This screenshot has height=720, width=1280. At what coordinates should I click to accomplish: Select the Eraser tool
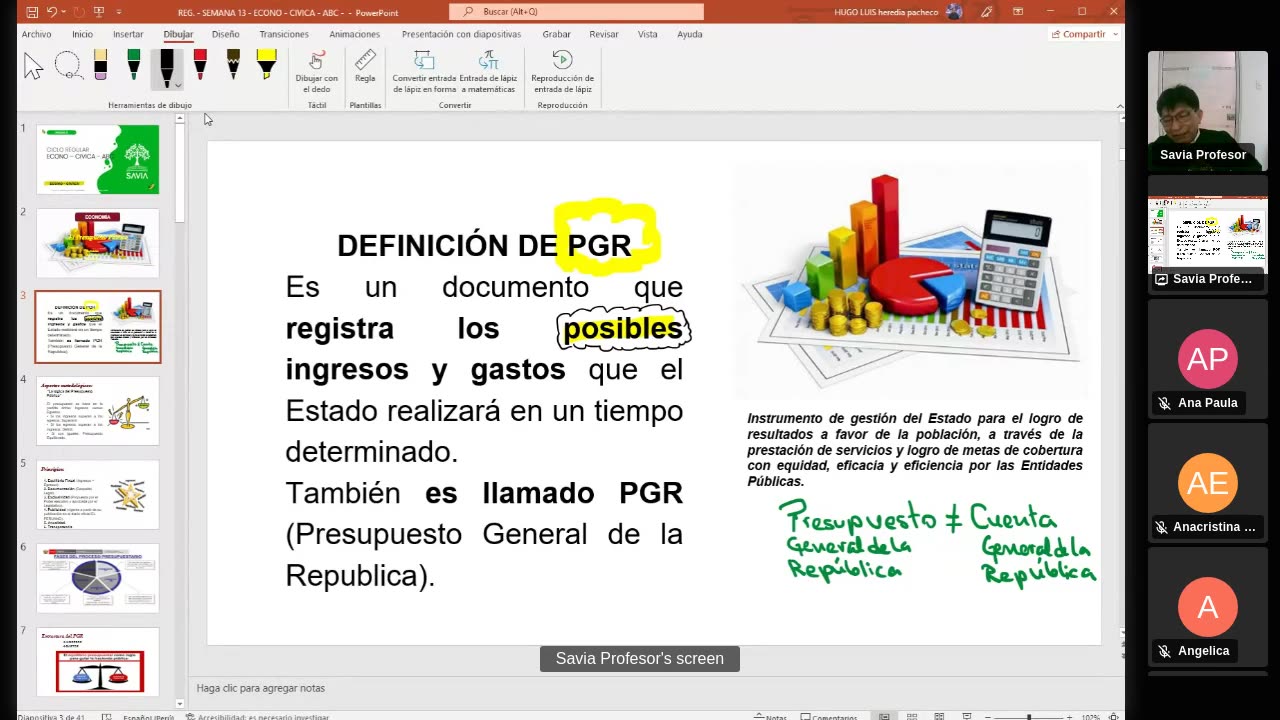pyautogui.click(x=100, y=65)
